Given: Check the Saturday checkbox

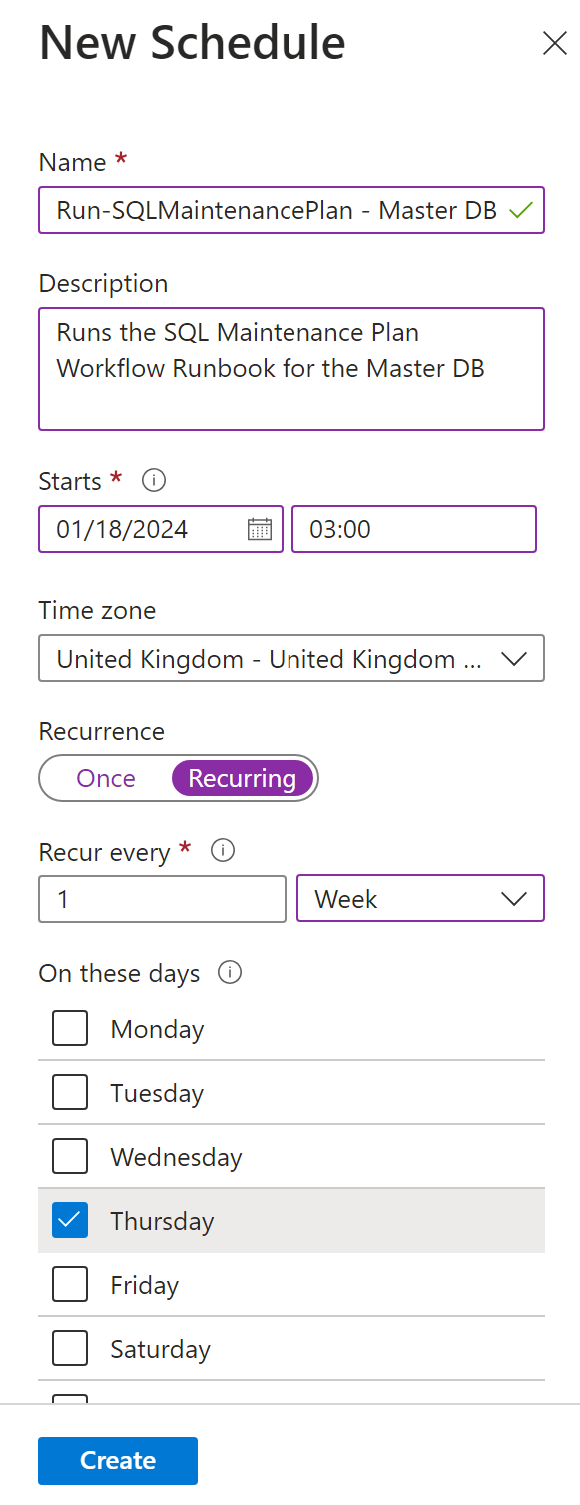Looking at the screenshot, I should tap(70, 1348).
